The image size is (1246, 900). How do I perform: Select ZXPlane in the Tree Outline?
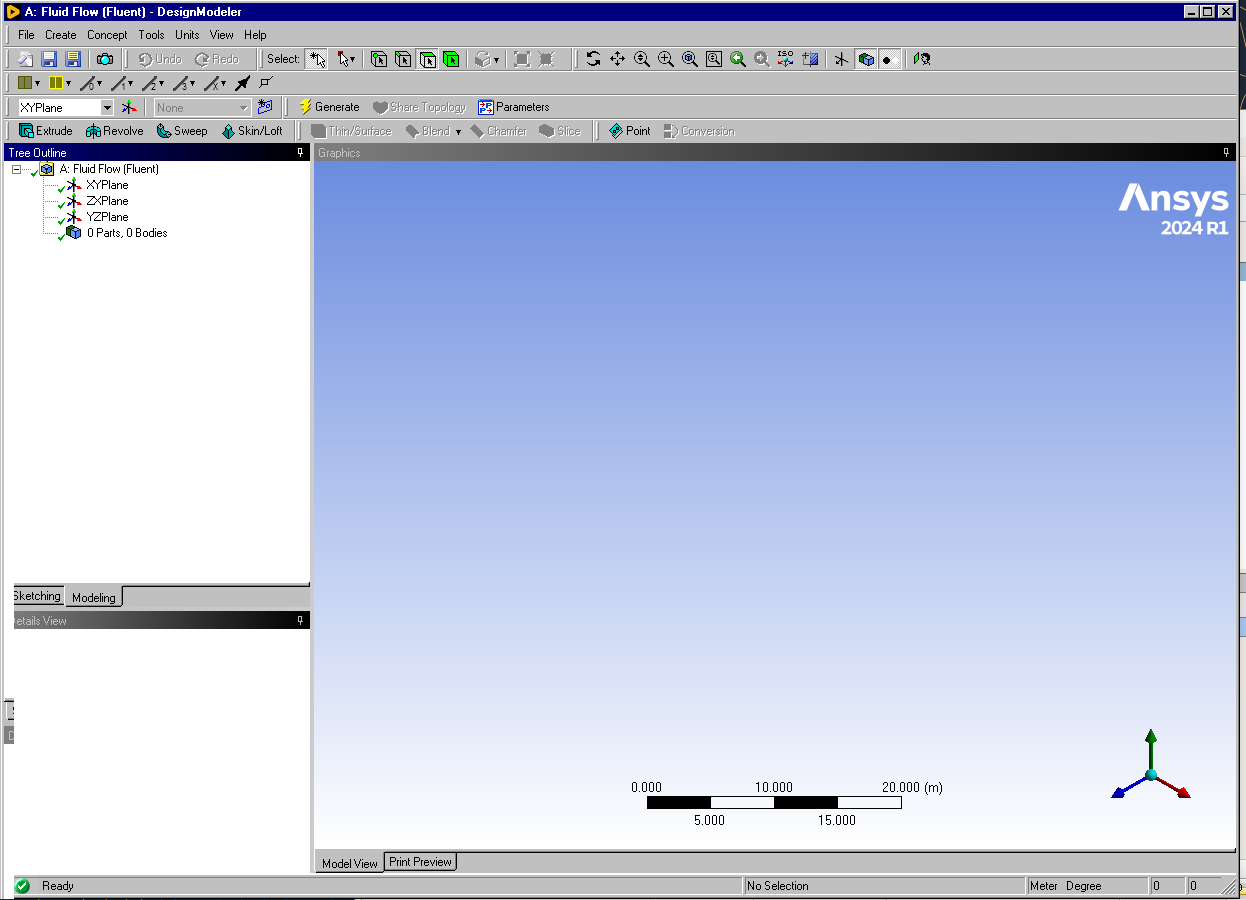click(107, 201)
